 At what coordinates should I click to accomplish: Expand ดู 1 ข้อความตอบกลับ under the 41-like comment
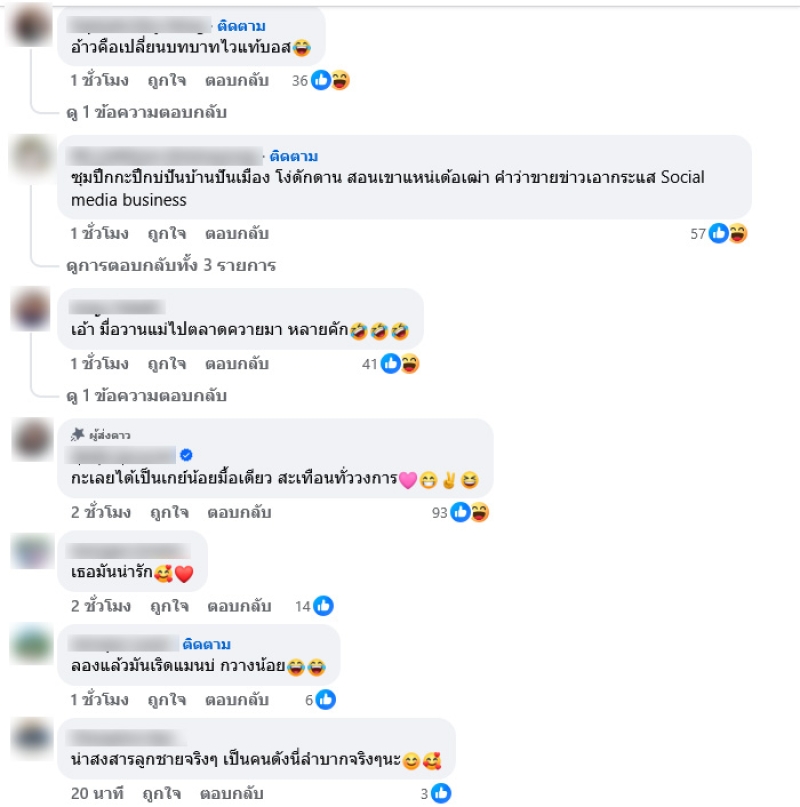(x=147, y=396)
